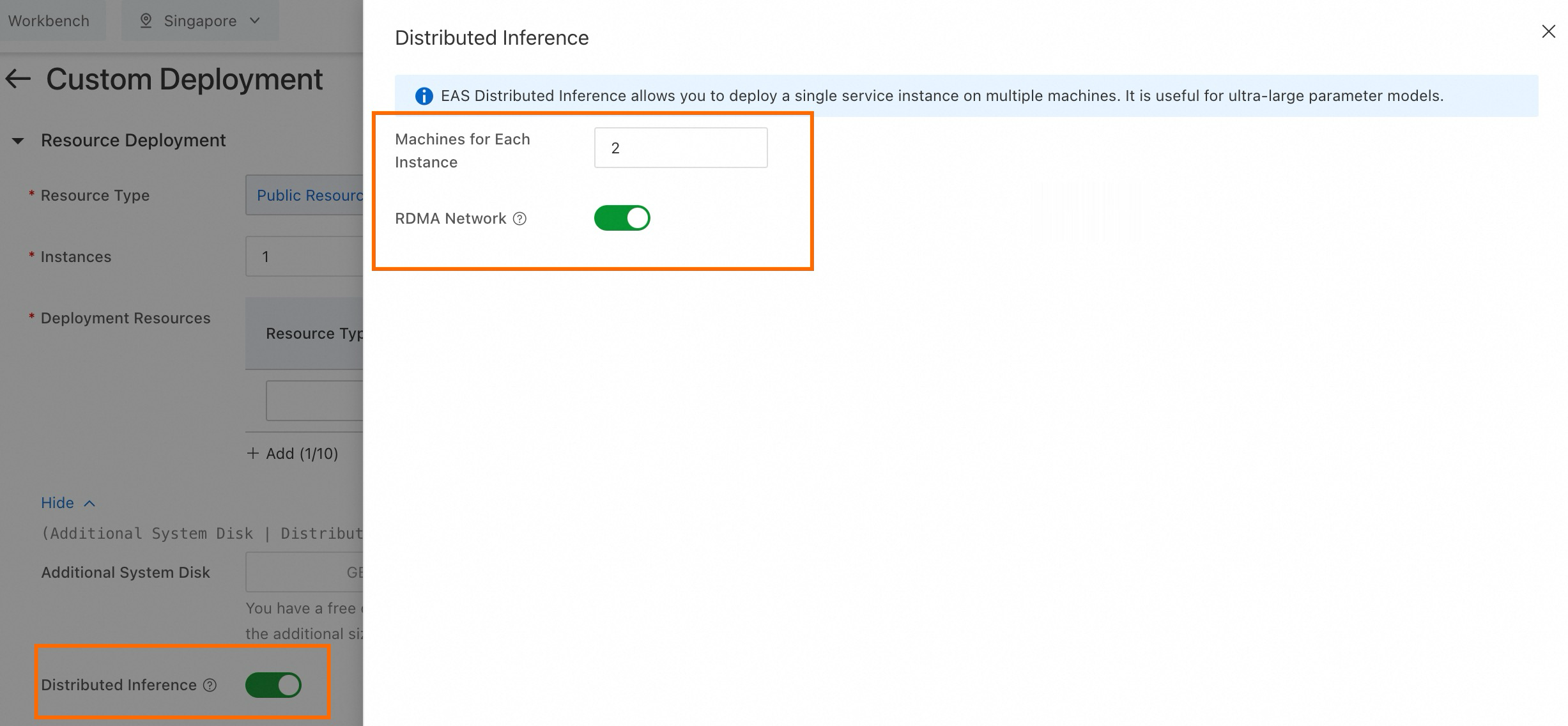Image resolution: width=1568 pixels, height=726 pixels.
Task: Click the Hide chevron up arrow
Action: point(89,504)
